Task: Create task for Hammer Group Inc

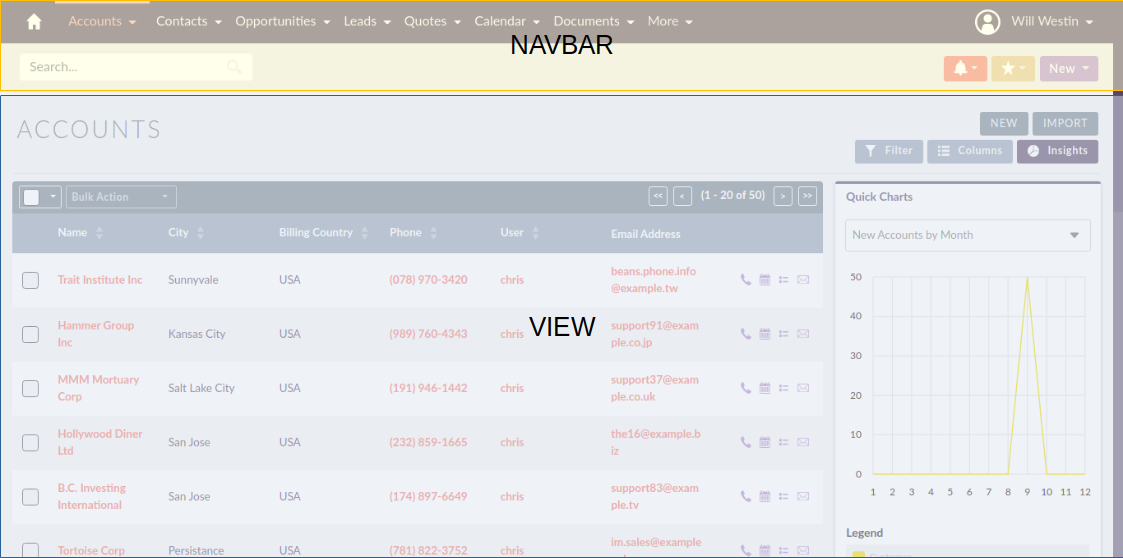Action: 784,334
